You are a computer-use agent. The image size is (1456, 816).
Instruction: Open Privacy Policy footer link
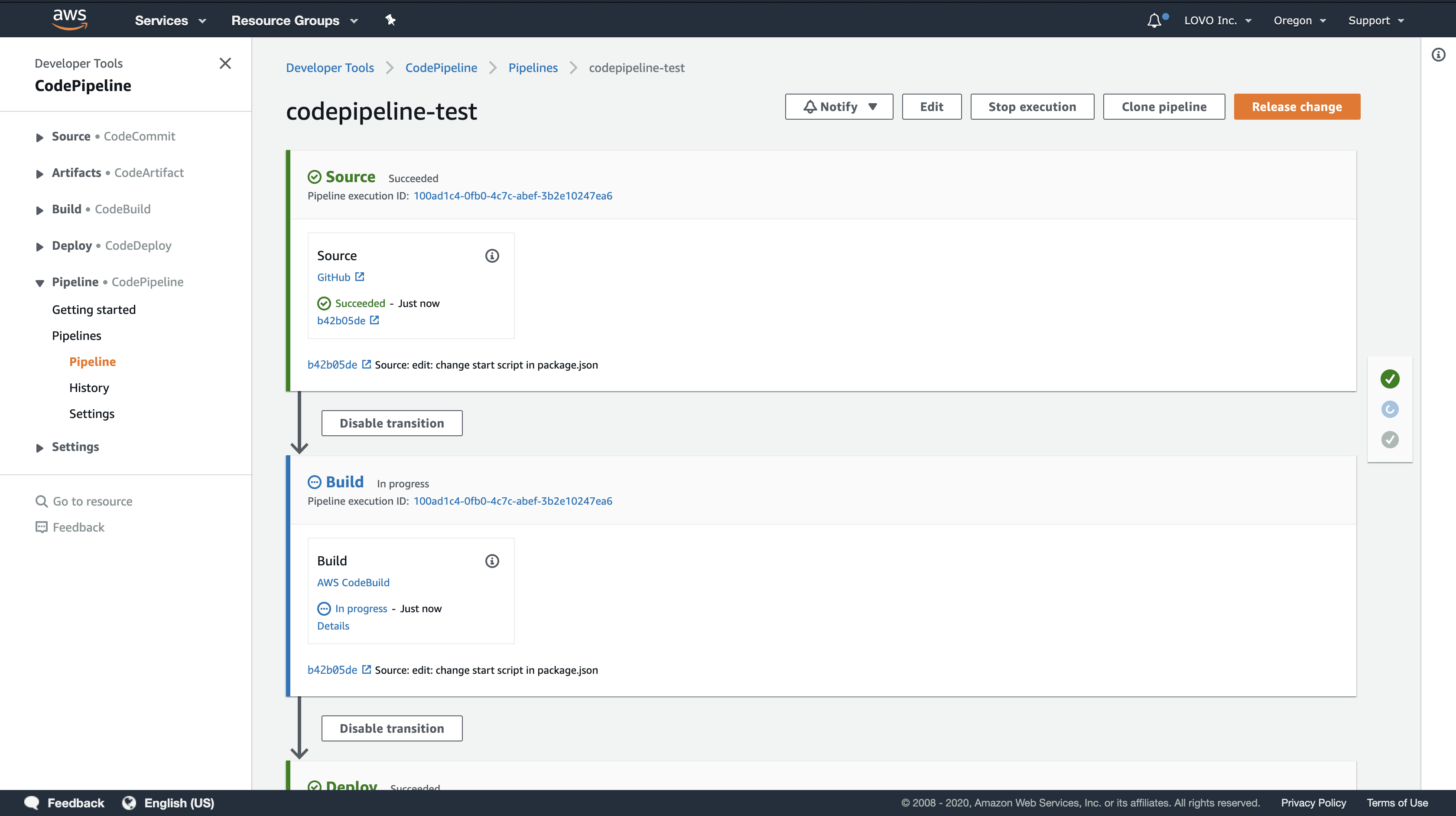tap(1313, 803)
